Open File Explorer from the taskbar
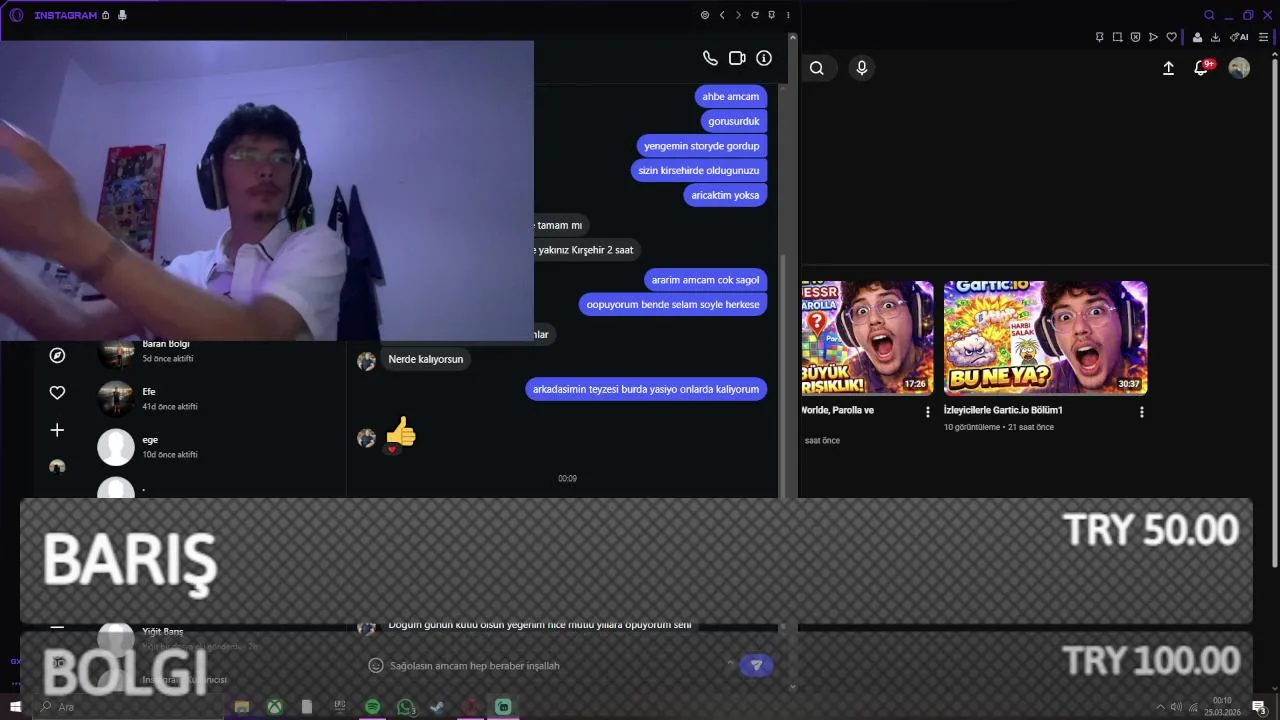The height and width of the screenshot is (720, 1280). tap(241, 707)
